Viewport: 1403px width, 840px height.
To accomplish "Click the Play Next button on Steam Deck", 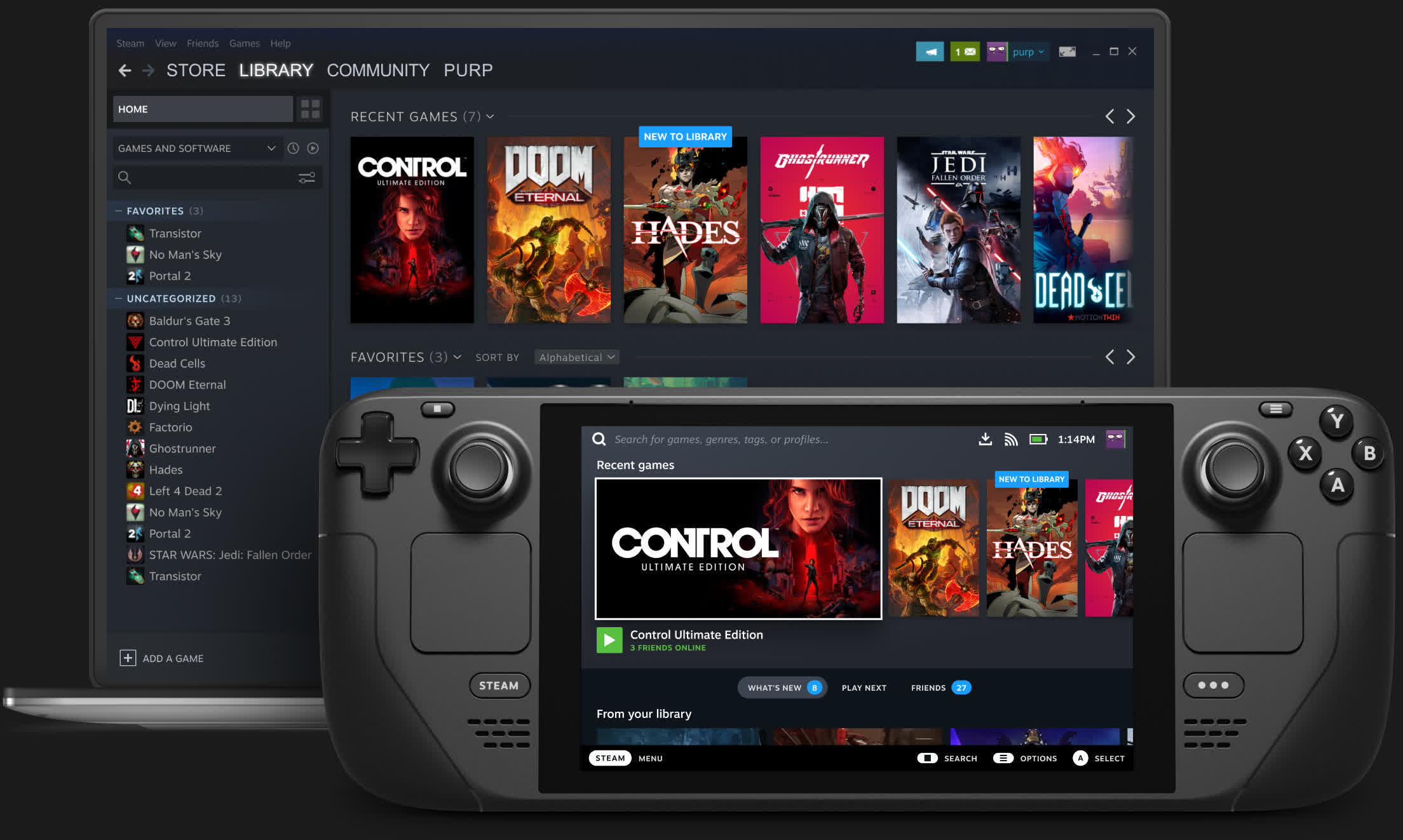I will [861, 687].
